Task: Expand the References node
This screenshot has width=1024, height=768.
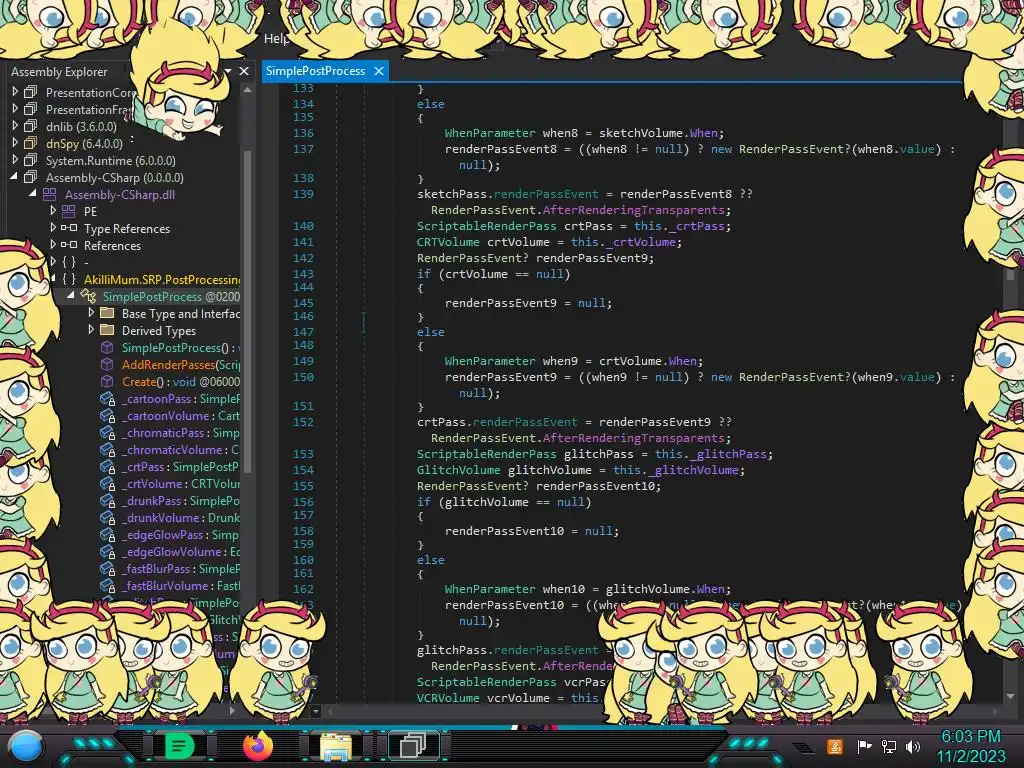Action: pyautogui.click(x=53, y=245)
